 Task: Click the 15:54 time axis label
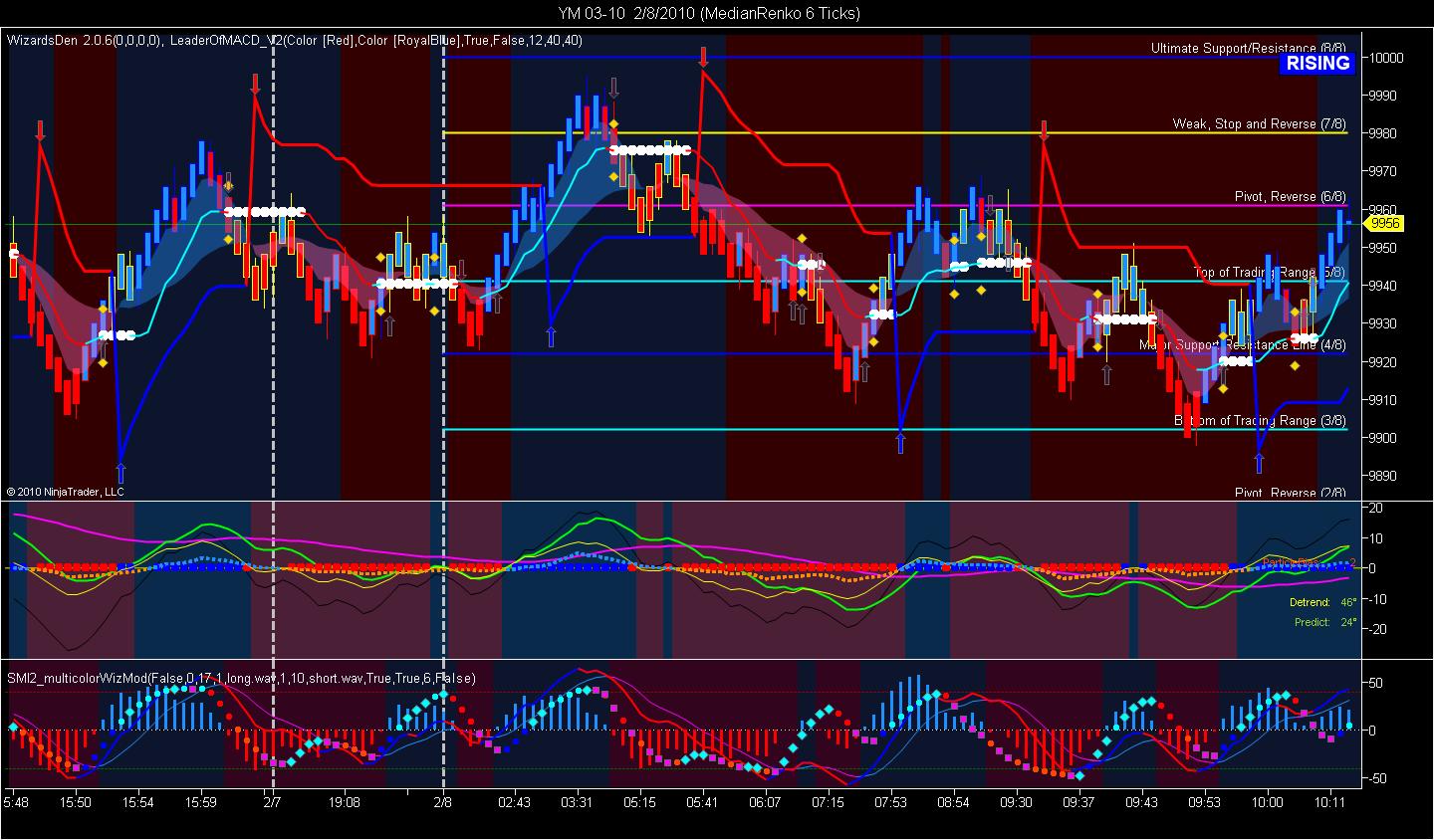[x=138, y=801]
